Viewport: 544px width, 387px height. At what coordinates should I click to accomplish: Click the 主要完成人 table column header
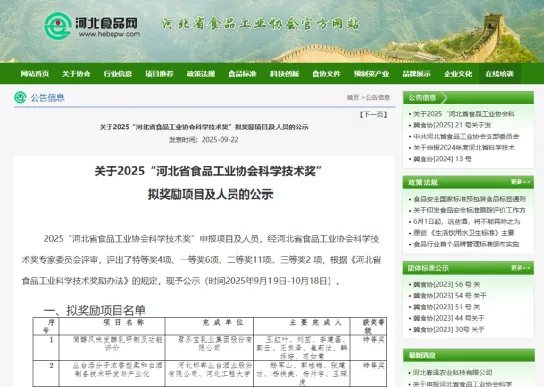click(315, 322)
